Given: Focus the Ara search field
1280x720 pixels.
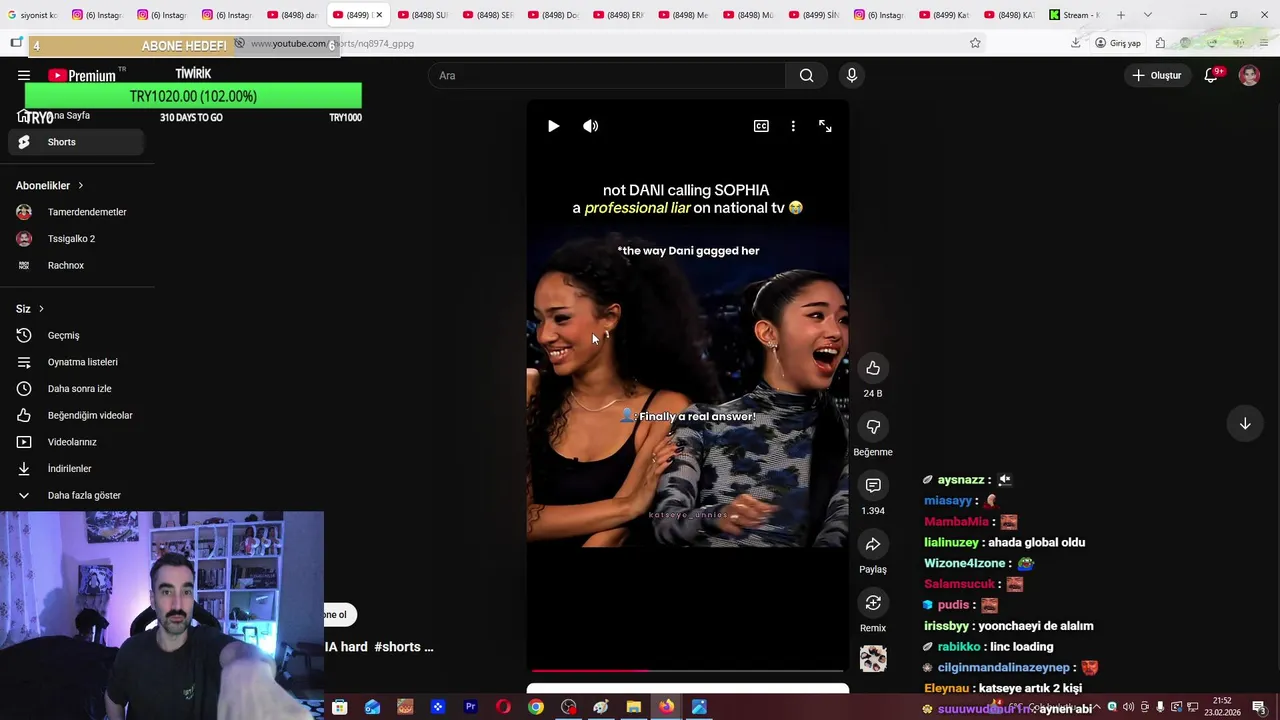Looking at the screenshot, I should pyautogui.click(x=608, y=75).
